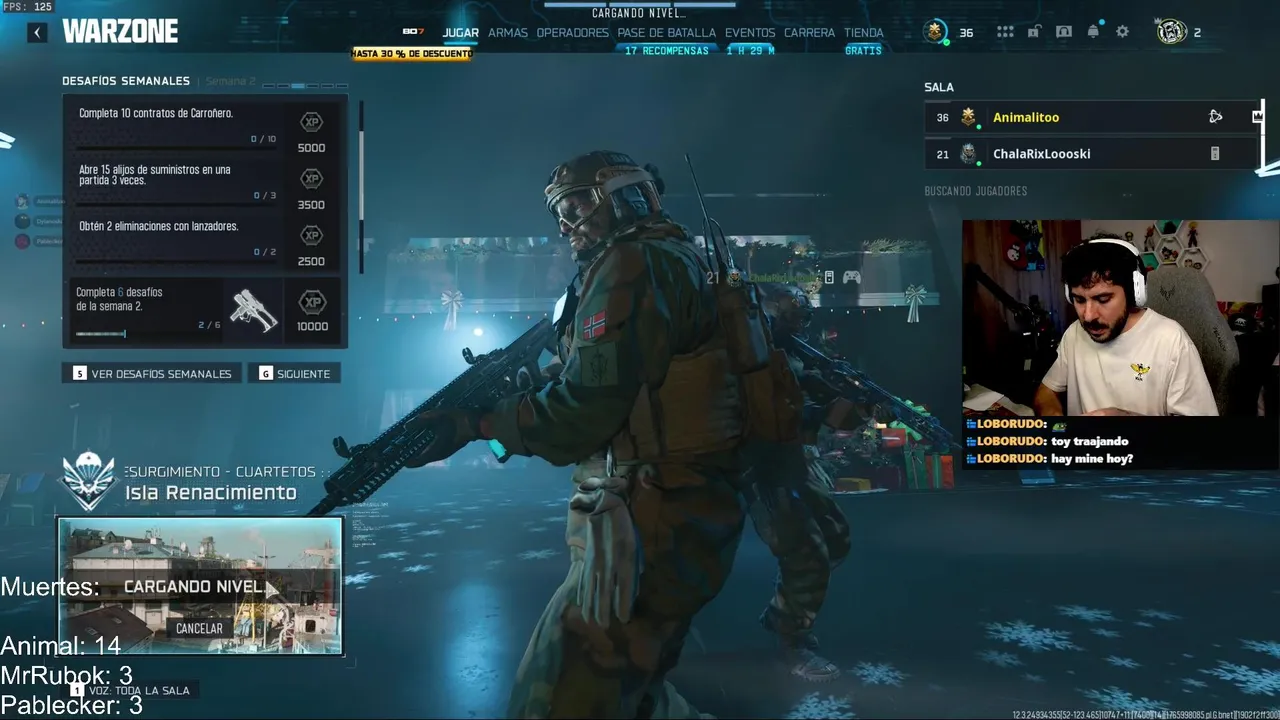Click the 'HASTA 30 % DE DESCUENTO' banner
This screenshot has width=1280, height=720.
click(411, 53)
